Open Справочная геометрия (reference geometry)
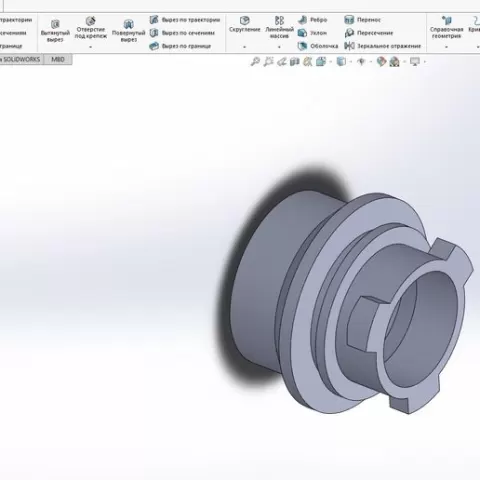Image resolution: width=480 pixels, height=480 pixels. point(447,27)
